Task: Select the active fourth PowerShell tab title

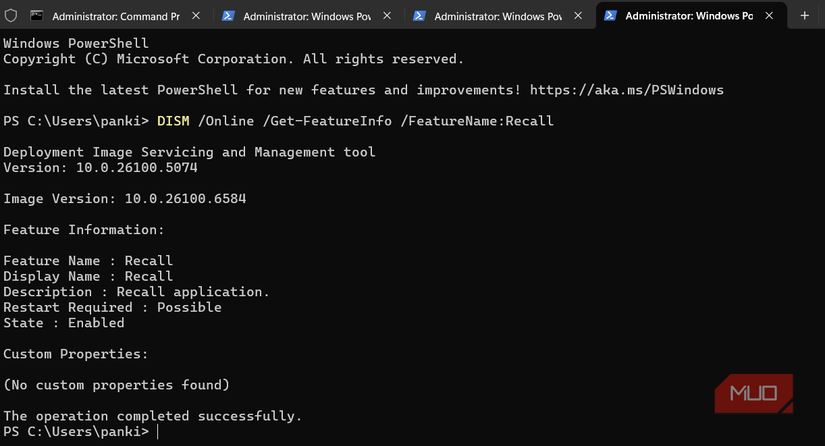Action: coord(689,16)
